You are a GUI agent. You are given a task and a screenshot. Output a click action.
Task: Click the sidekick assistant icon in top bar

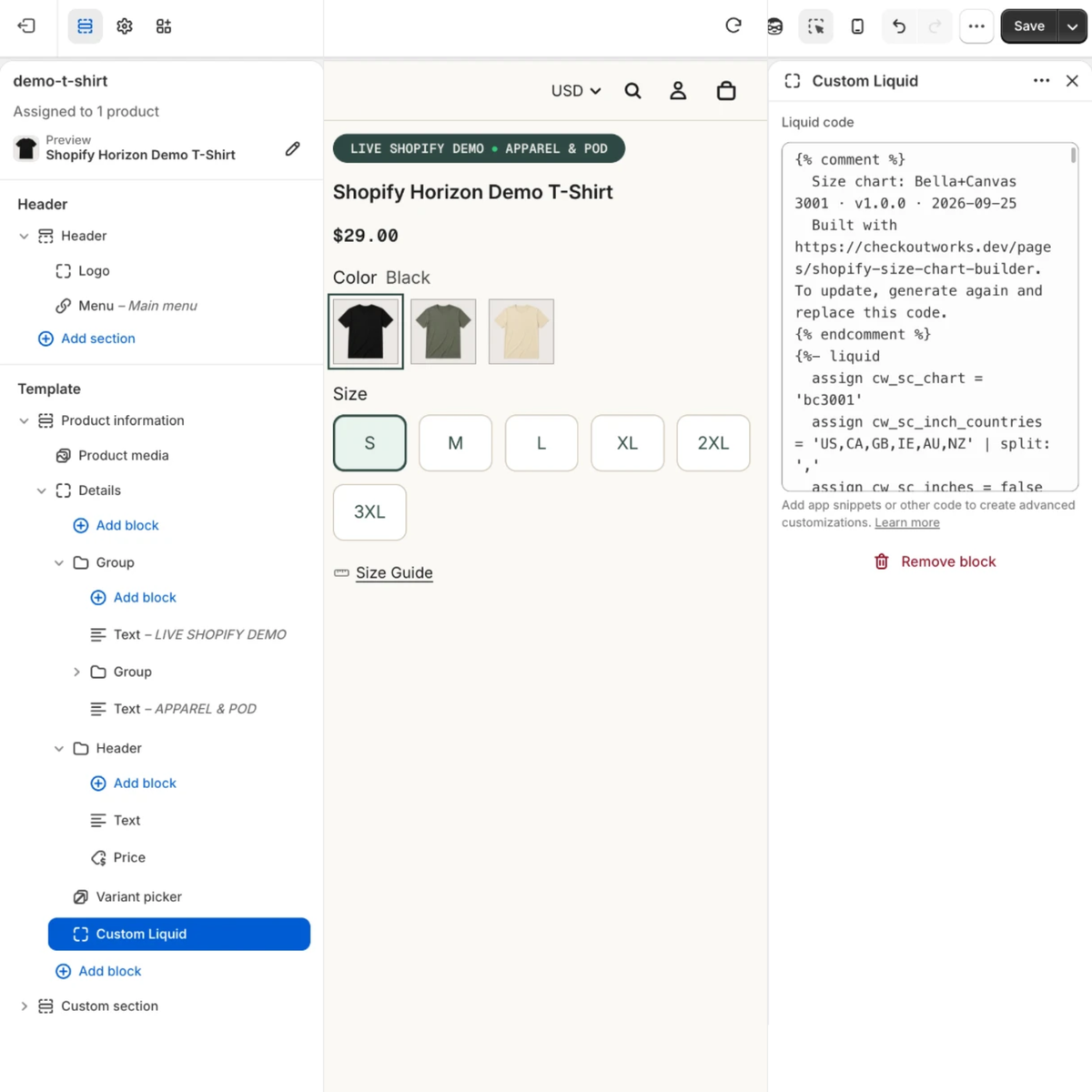pyautogui.click(x=774, y=26)
